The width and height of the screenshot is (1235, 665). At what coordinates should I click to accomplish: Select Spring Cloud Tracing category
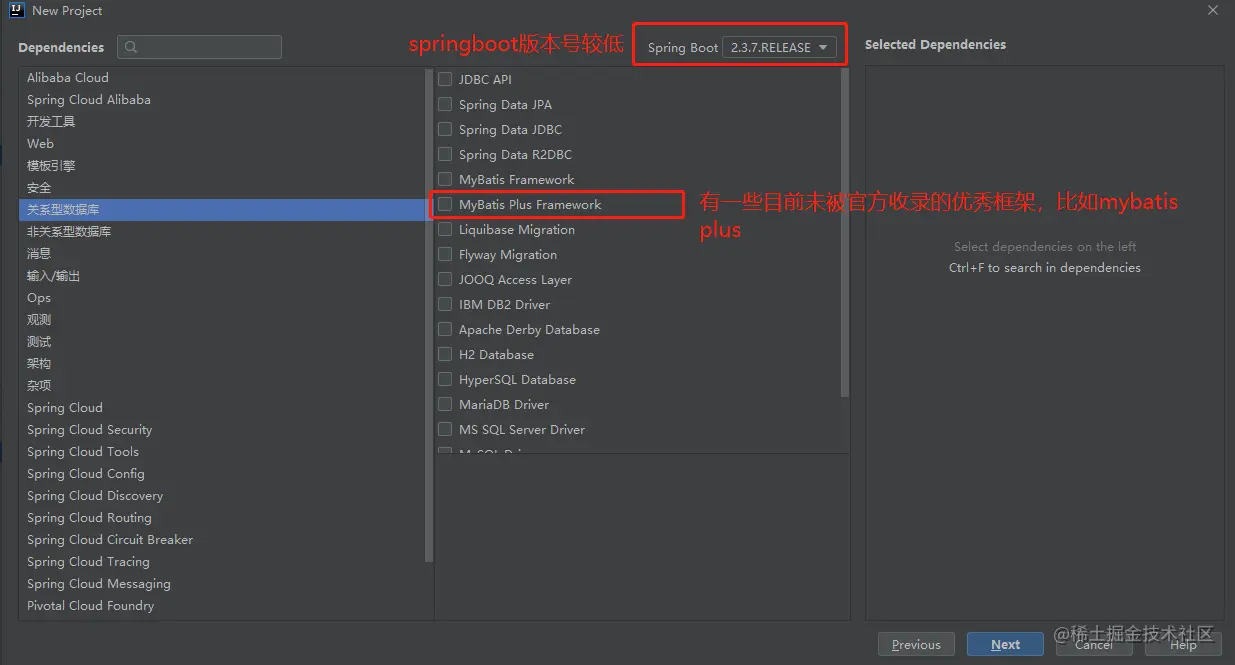click(222, 561)
